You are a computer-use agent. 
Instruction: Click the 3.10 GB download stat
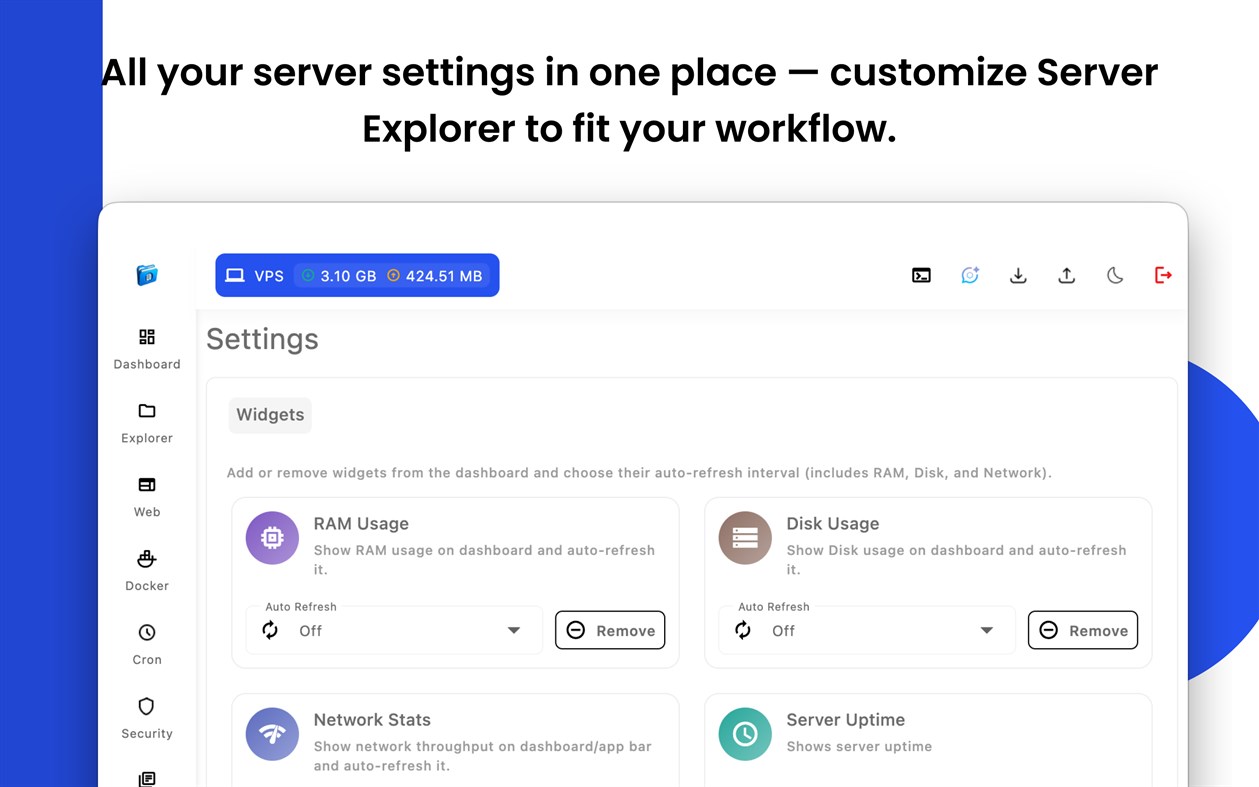[338, 276]
